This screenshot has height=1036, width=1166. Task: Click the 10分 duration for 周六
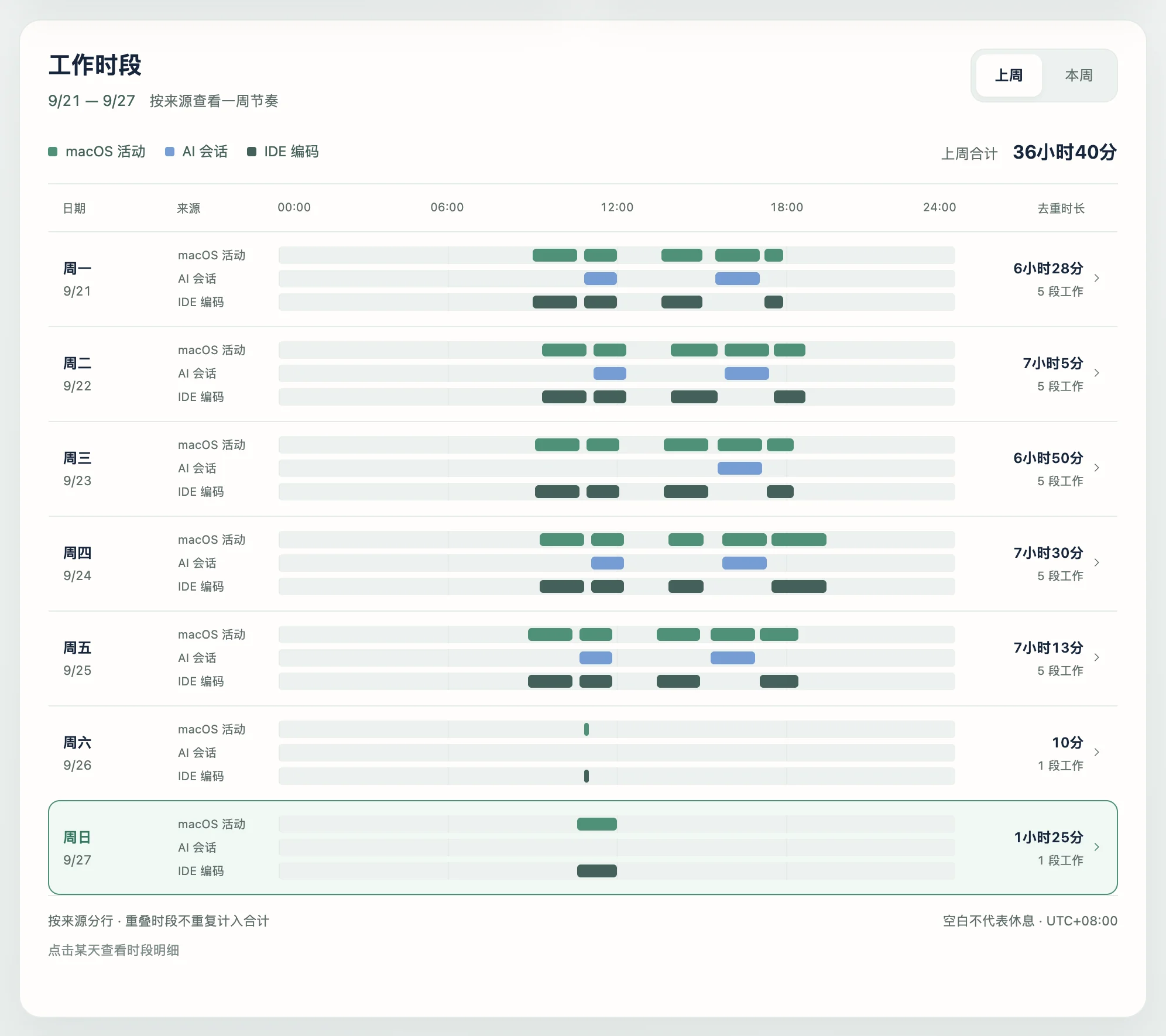pyautogui.click(x=1068, y=743)
